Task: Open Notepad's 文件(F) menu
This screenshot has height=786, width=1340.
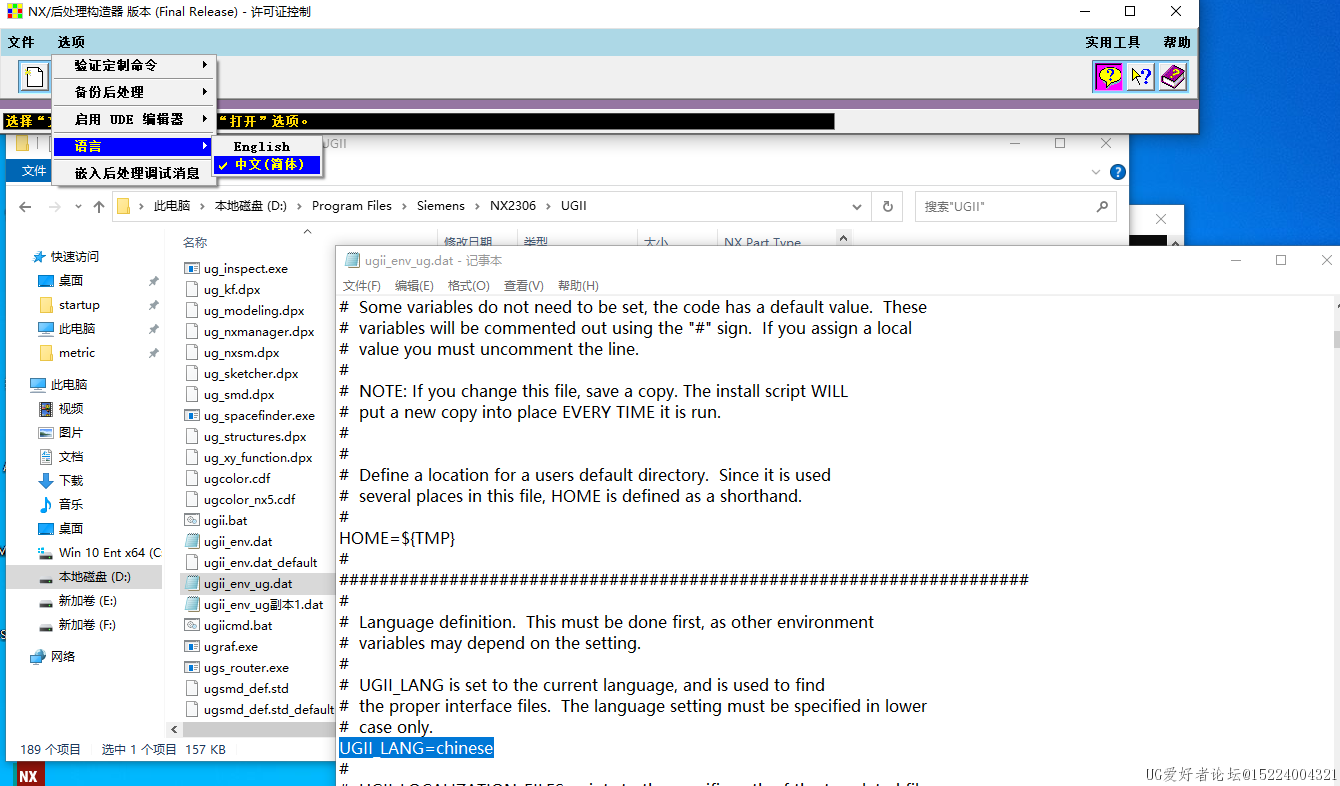Action: point(362,286)
